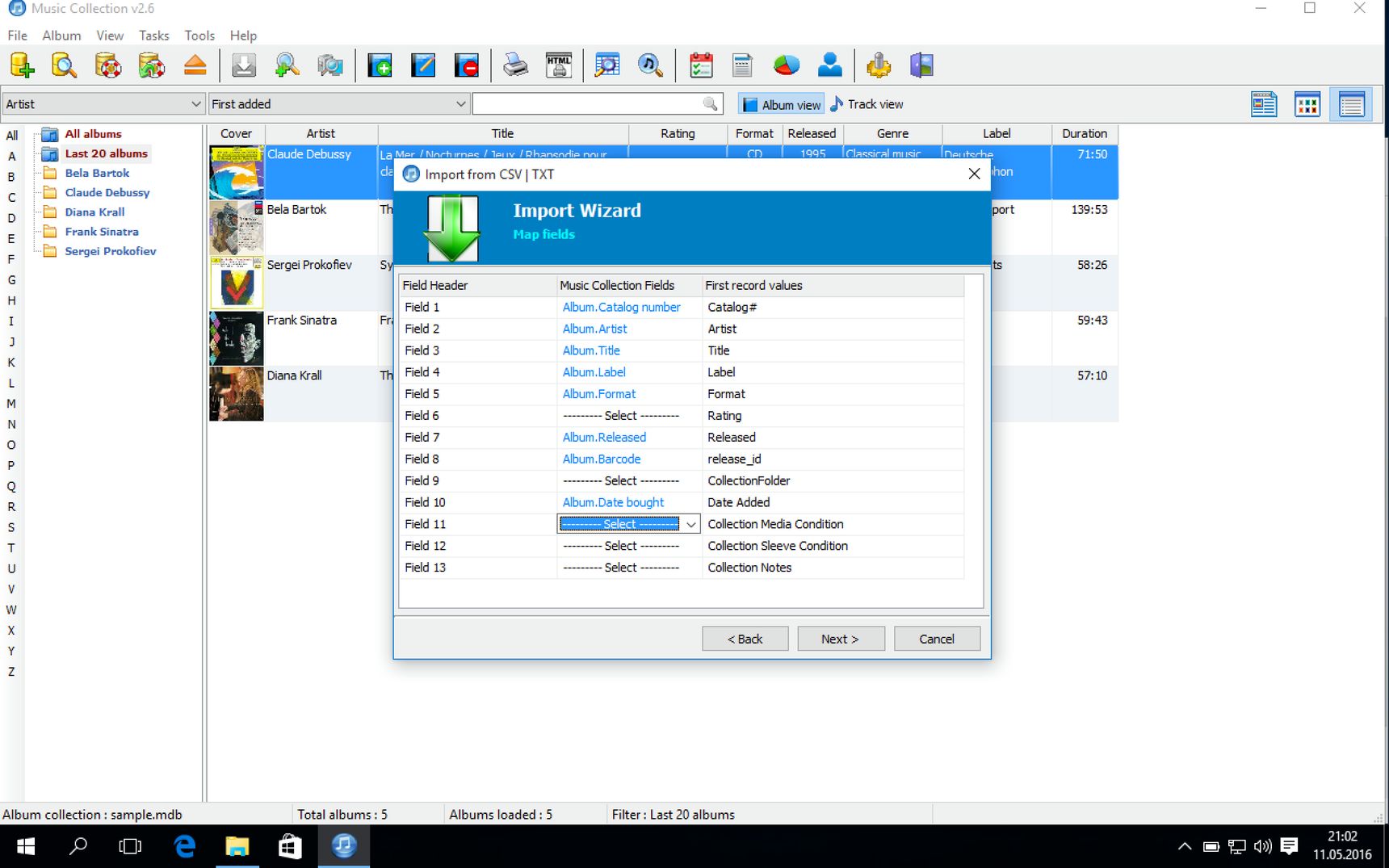Click the Diana Krall album cover thumbnail

click(x=236, y=394)
